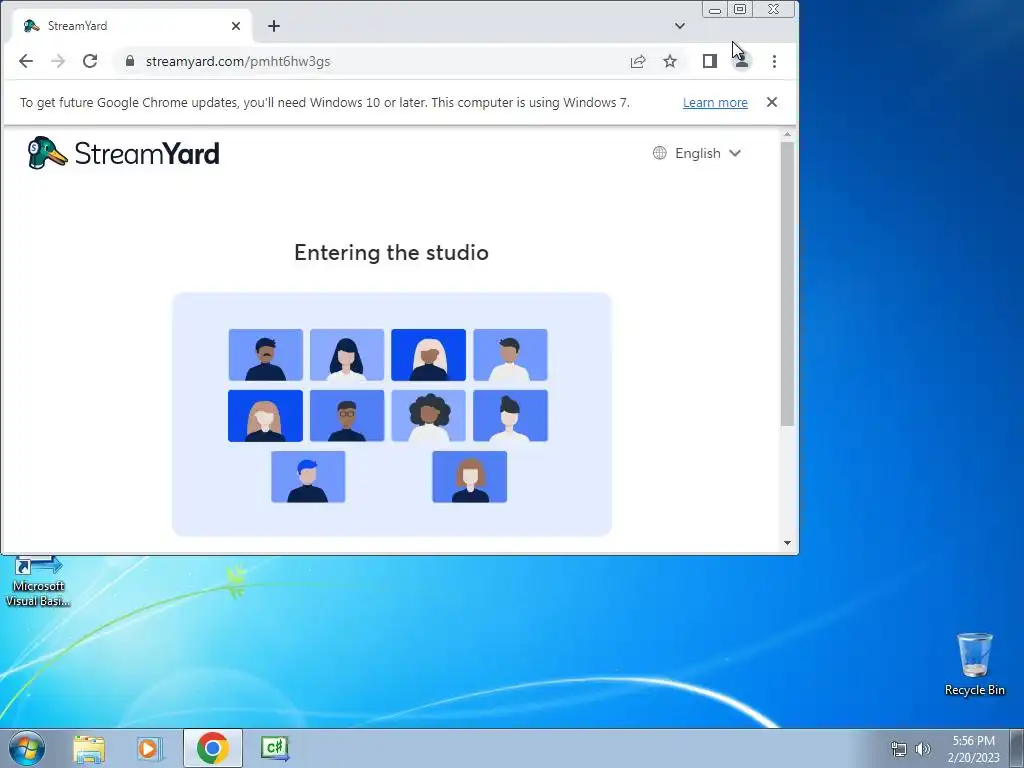Click the network tray icon
1024x768 pixels.
pyautogui.click(x=899, y=749)
